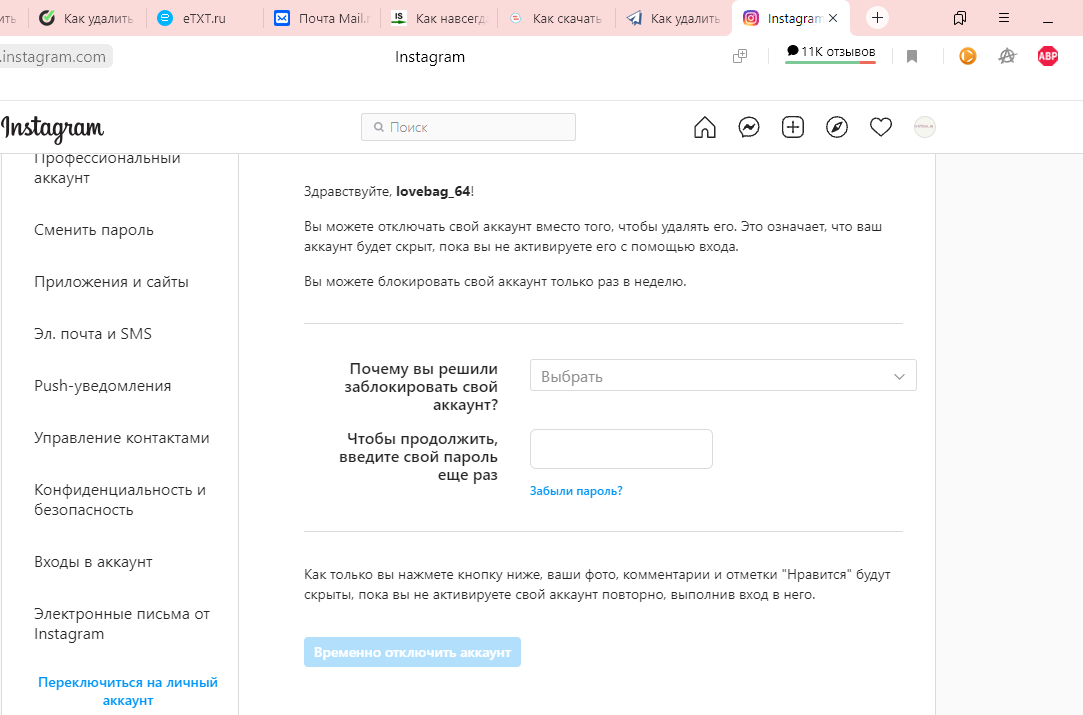Open Push-уведомления settings section

(x=103, y=385)
